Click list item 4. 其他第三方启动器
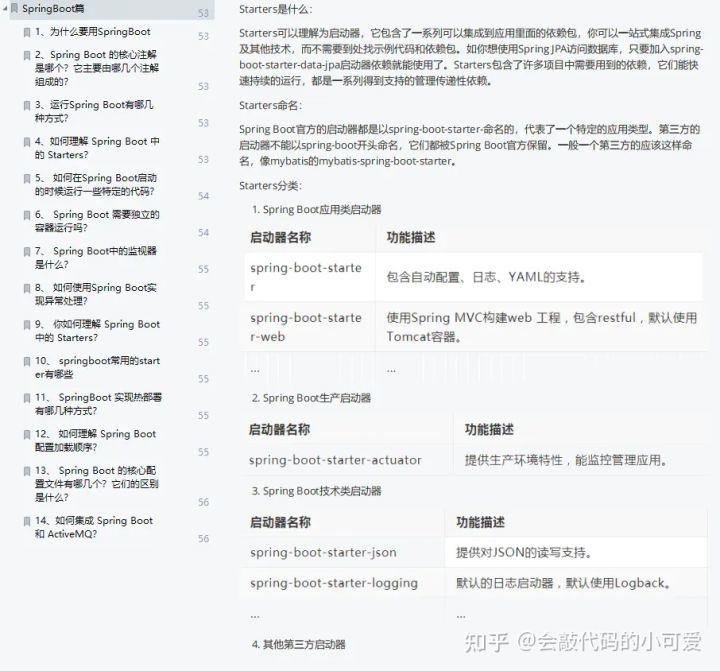720x671 pixels. tap(298, 644)
